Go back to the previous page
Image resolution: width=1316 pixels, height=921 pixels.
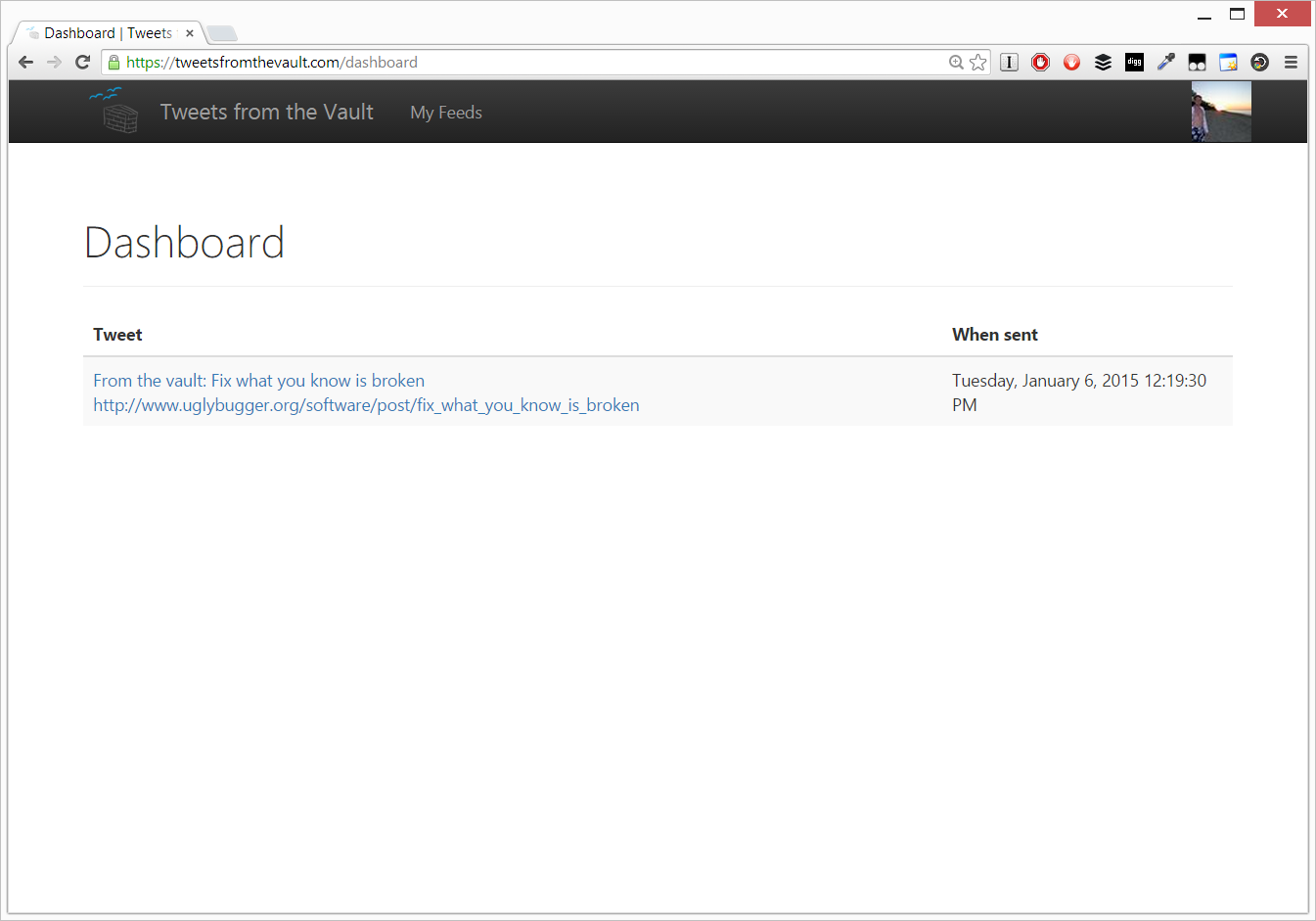(x=26, y=63)
